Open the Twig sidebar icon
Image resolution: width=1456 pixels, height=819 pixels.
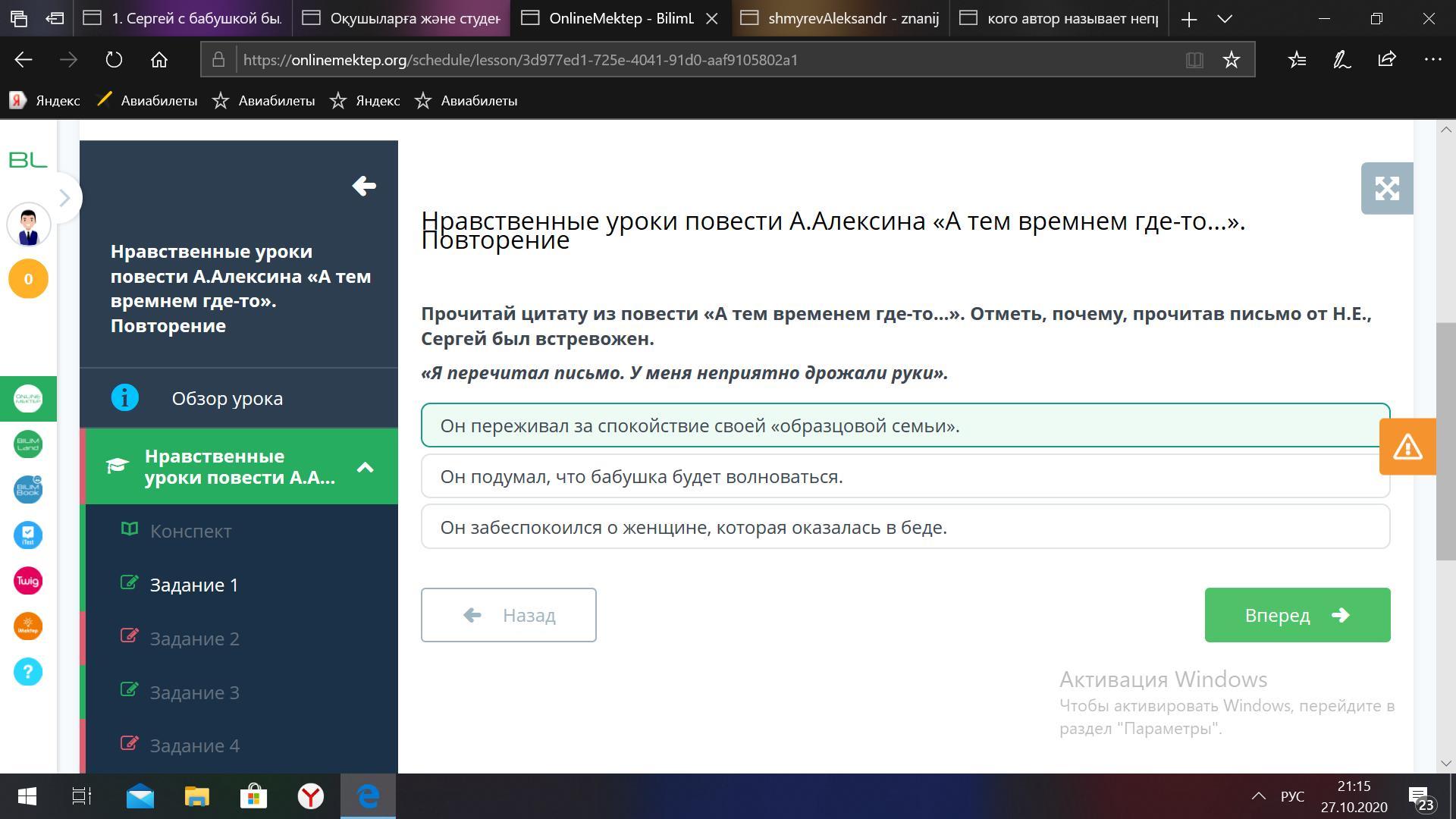(x=28, y=582)
